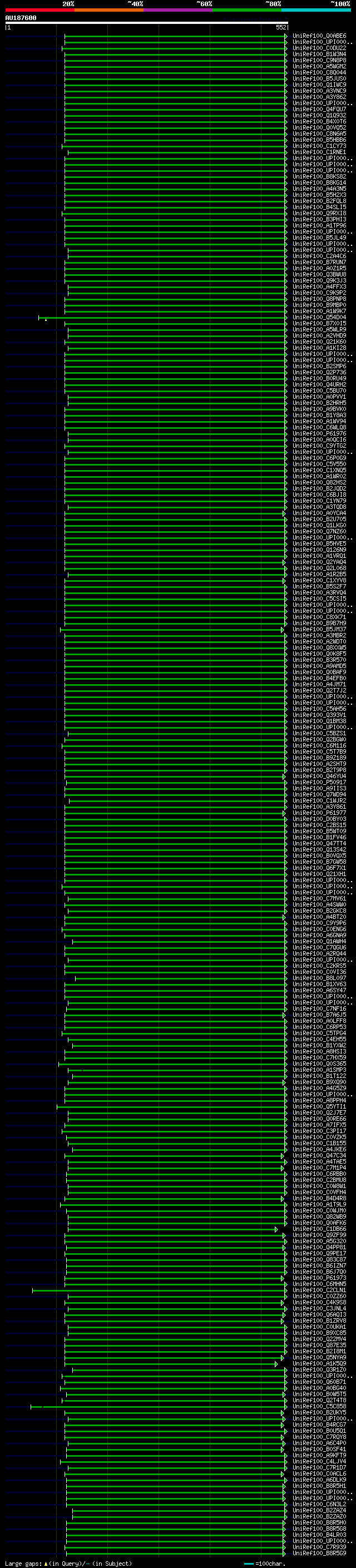This screenshot has height=1568, width=356.
Task: Select the UniRef100_Q7NZ60 label
Action: click(x=319, y=532)
